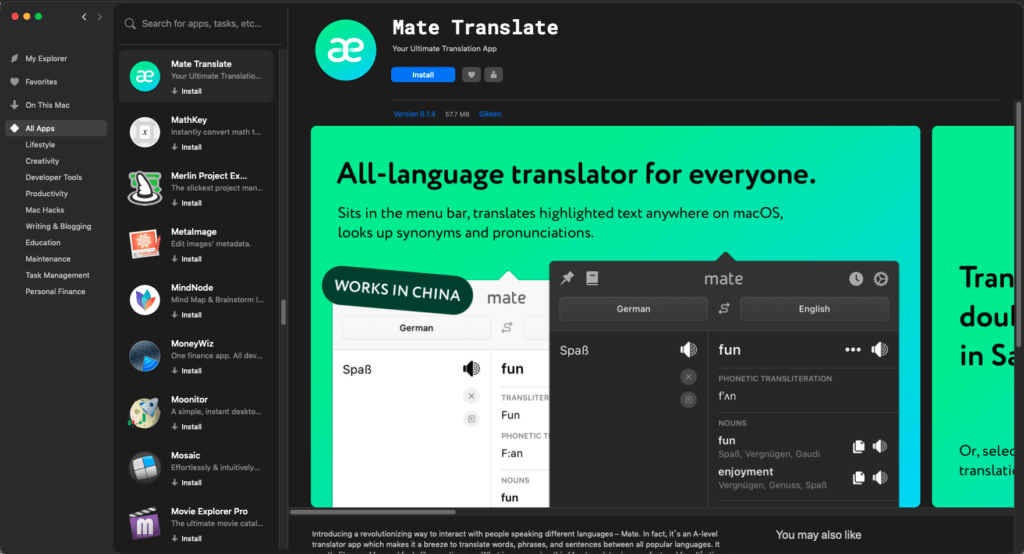Select the Mate Translate title text

point(475,27)
